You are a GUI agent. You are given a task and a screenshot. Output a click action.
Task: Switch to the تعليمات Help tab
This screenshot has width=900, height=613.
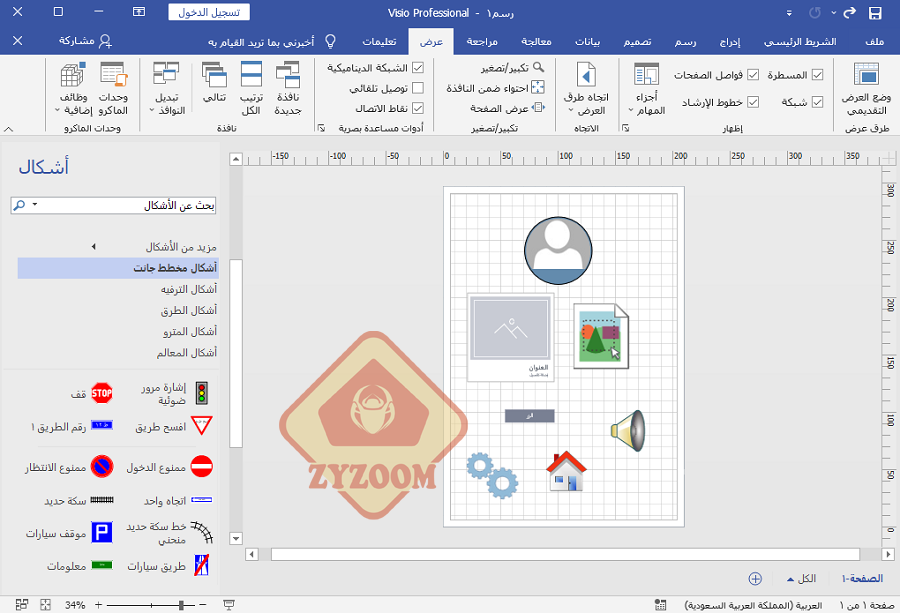coord(379,41)
